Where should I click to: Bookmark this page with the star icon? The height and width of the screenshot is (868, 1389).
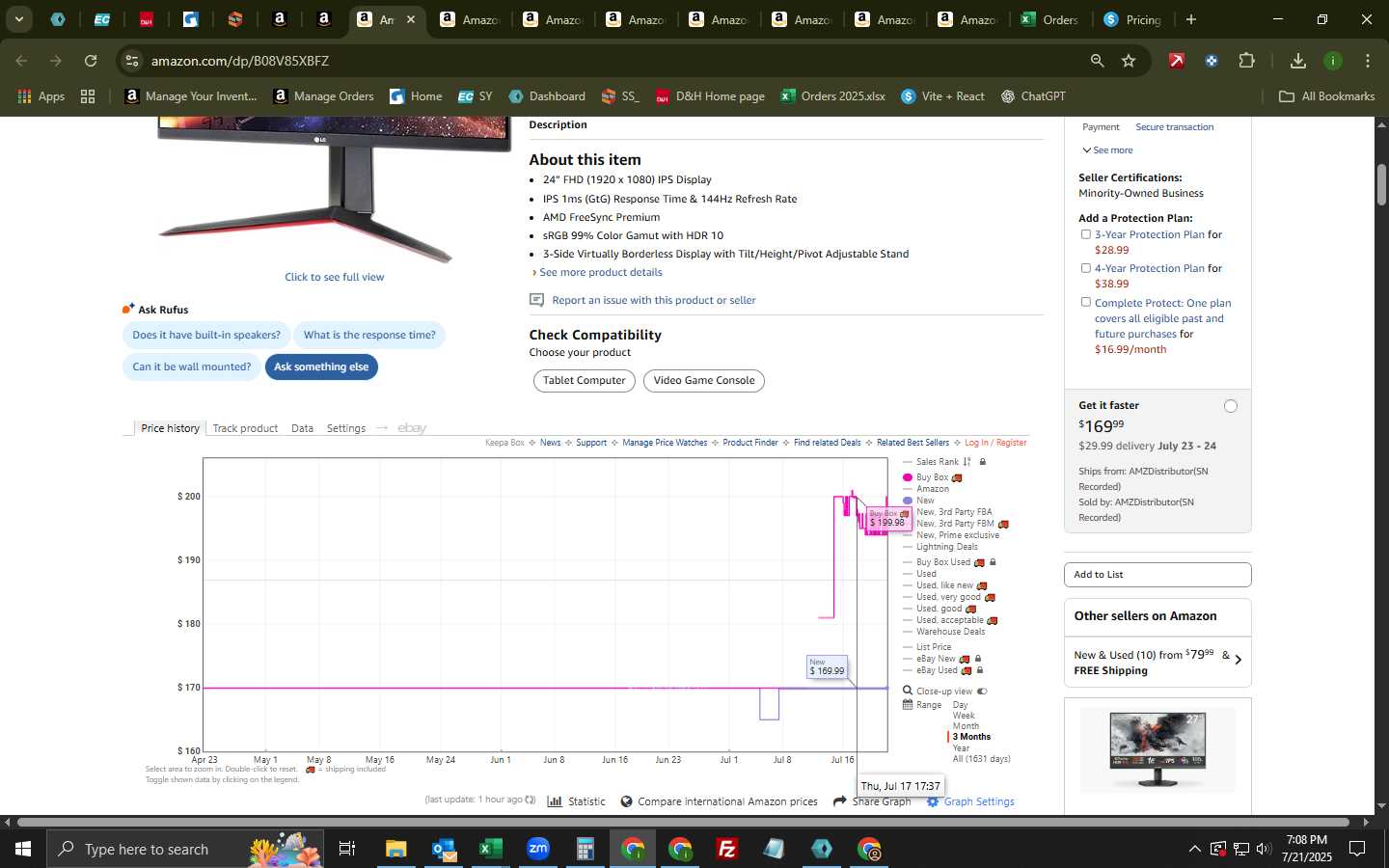1129,61
